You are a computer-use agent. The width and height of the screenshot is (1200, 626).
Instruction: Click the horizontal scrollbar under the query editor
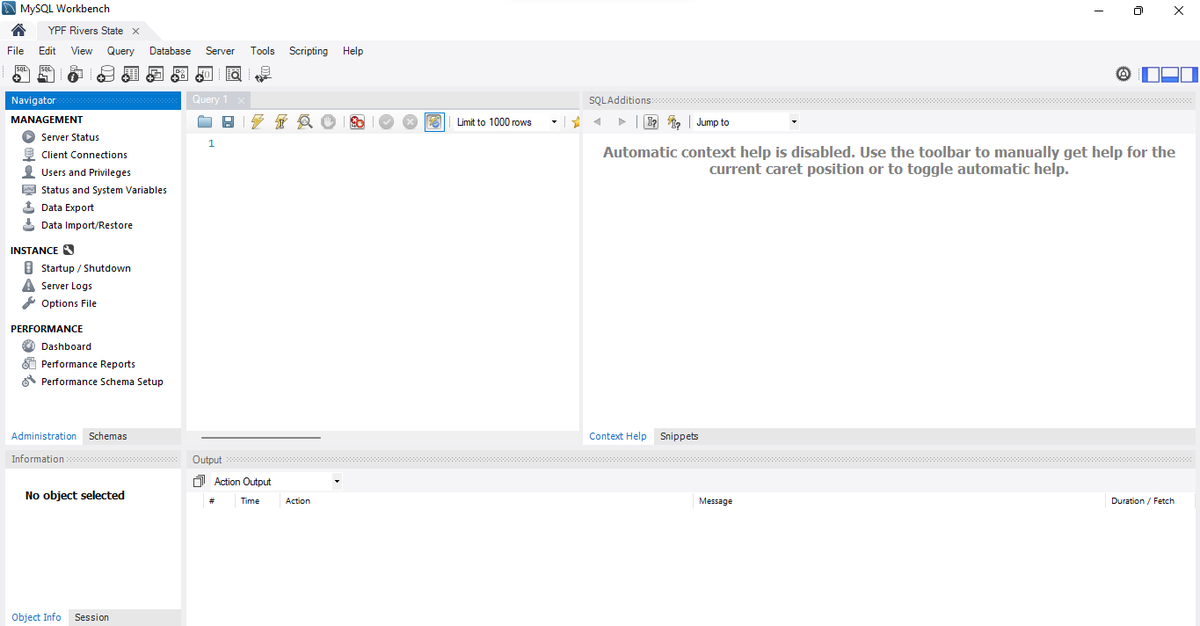pos(261,437)
